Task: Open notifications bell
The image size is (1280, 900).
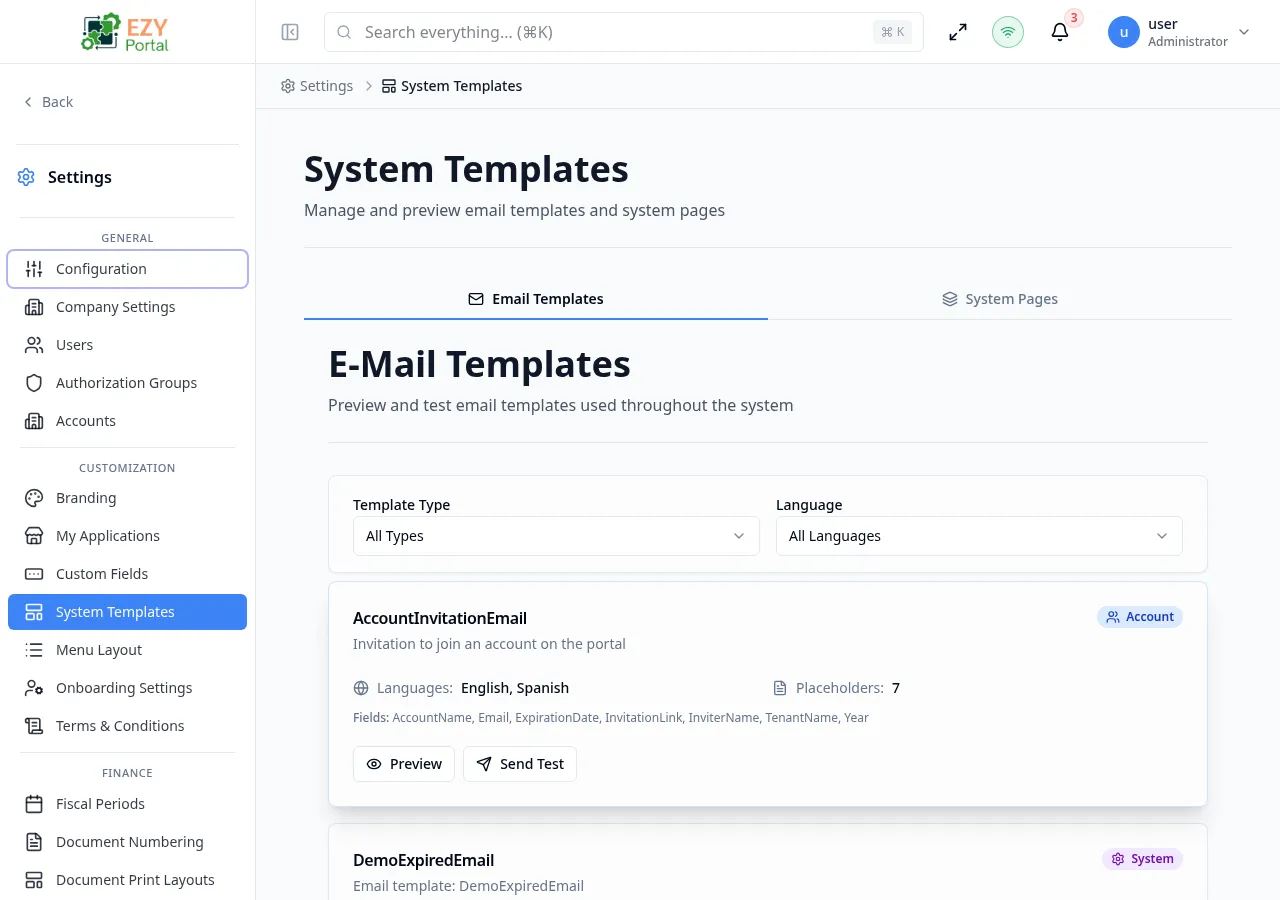Action: tap(1060, 32)
